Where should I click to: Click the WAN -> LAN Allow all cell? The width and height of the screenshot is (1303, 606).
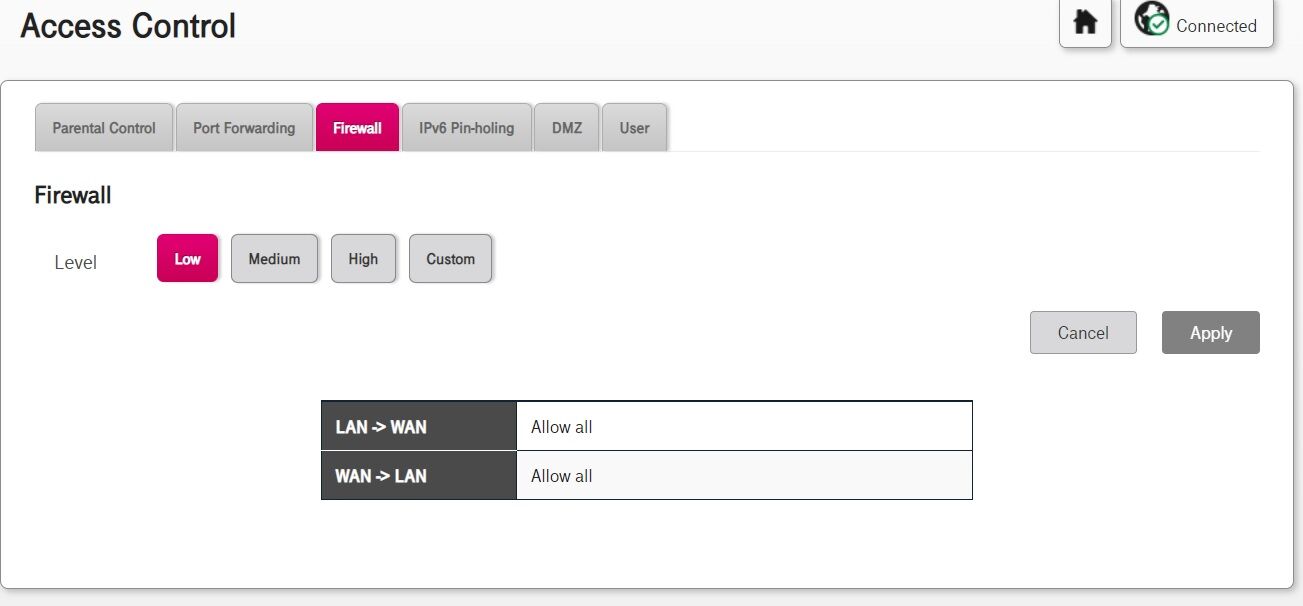tap(744, 475)
